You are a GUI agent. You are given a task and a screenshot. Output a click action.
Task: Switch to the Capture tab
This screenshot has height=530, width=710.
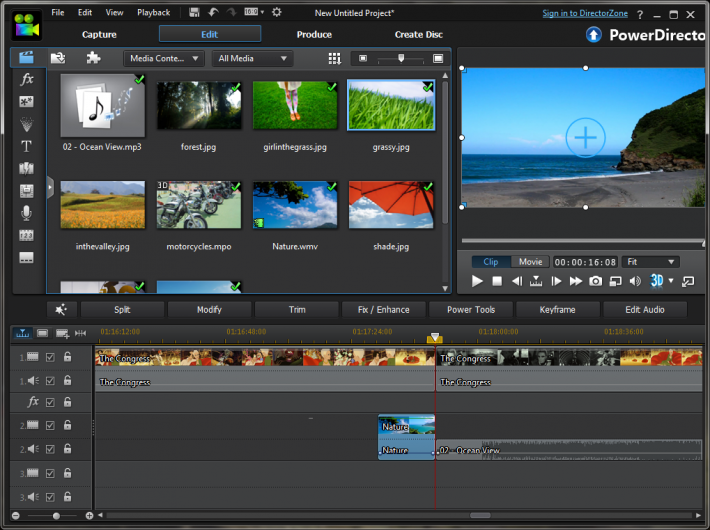point(99,34)
